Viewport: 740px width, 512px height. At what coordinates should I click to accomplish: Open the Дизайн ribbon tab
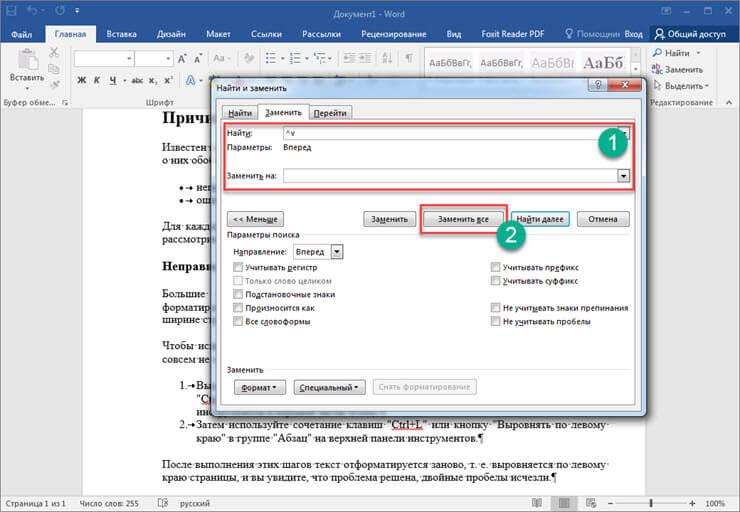pos(171,34)
